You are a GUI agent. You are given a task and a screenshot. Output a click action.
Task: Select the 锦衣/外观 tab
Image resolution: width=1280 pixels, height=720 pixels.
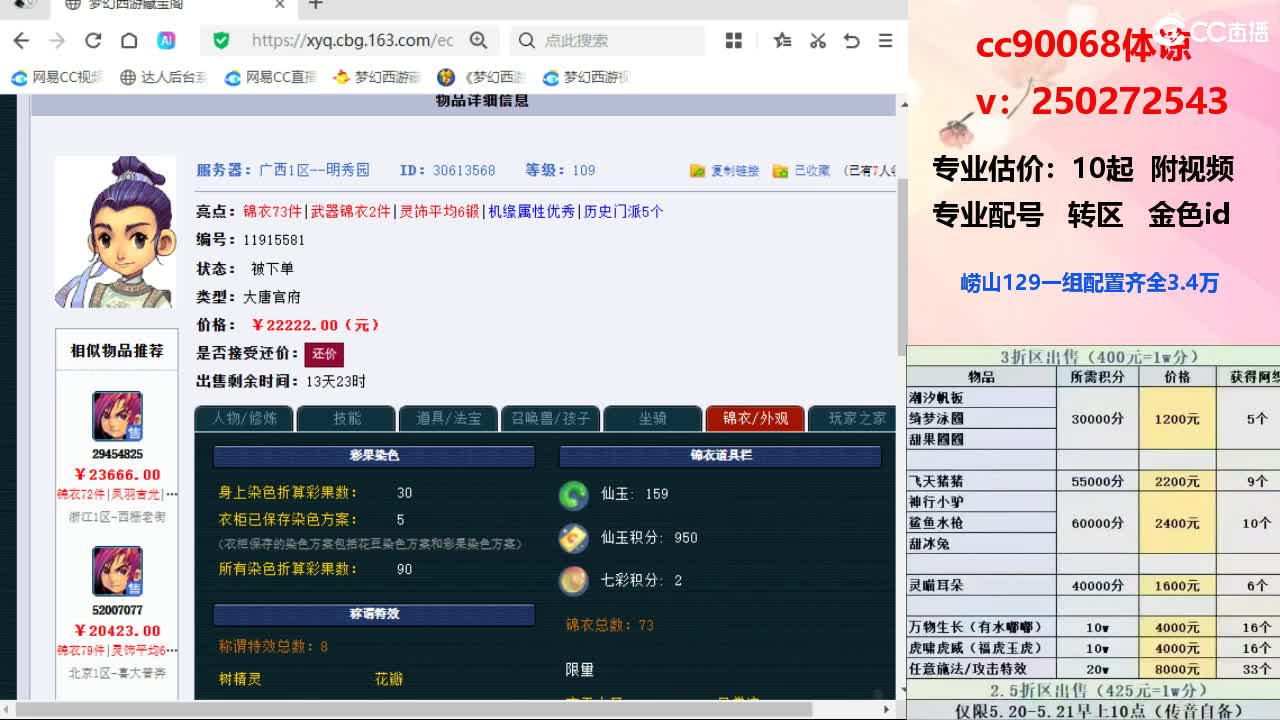[755, 418]
